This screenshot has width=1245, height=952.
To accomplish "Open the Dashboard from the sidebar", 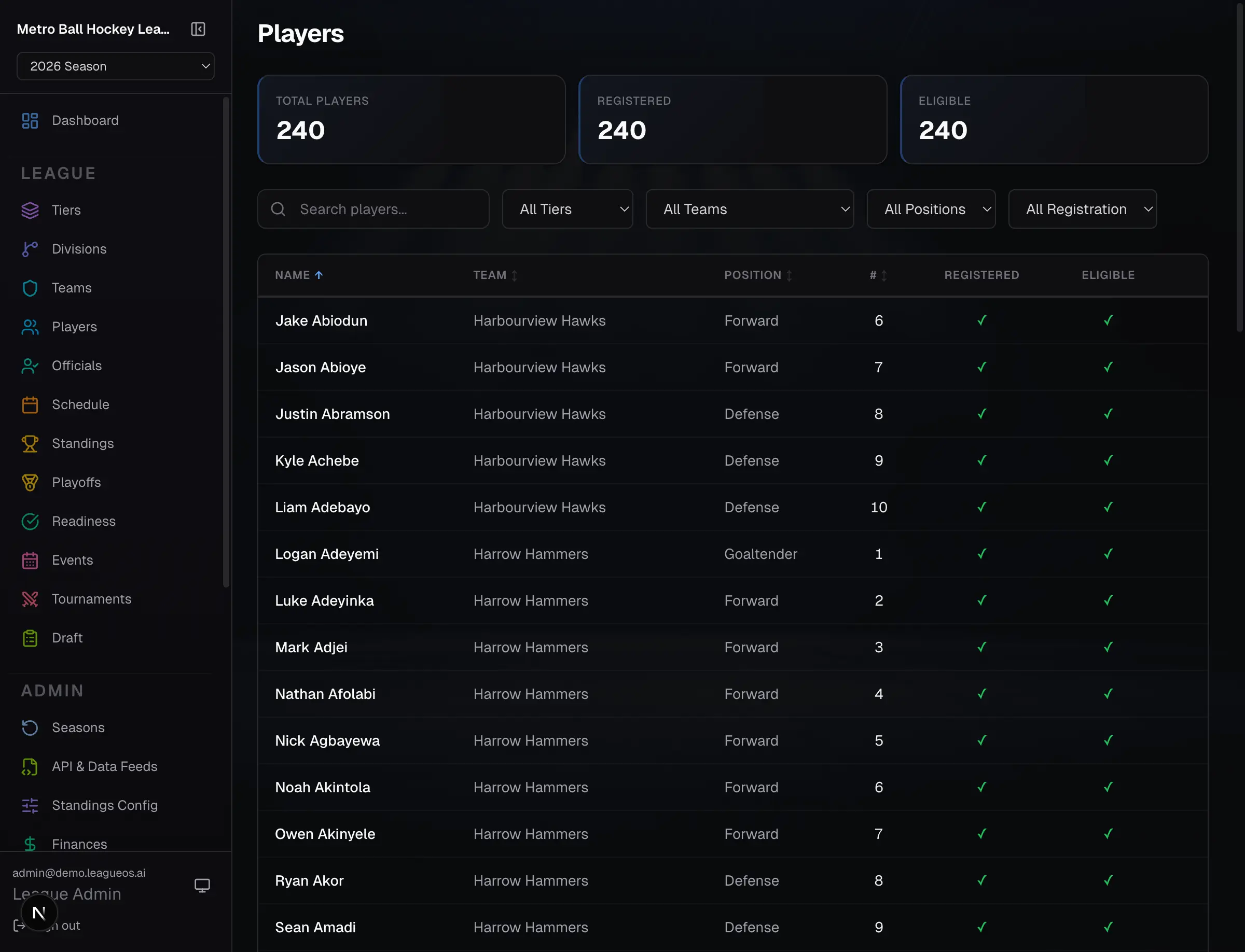I will tap(85, 120).
